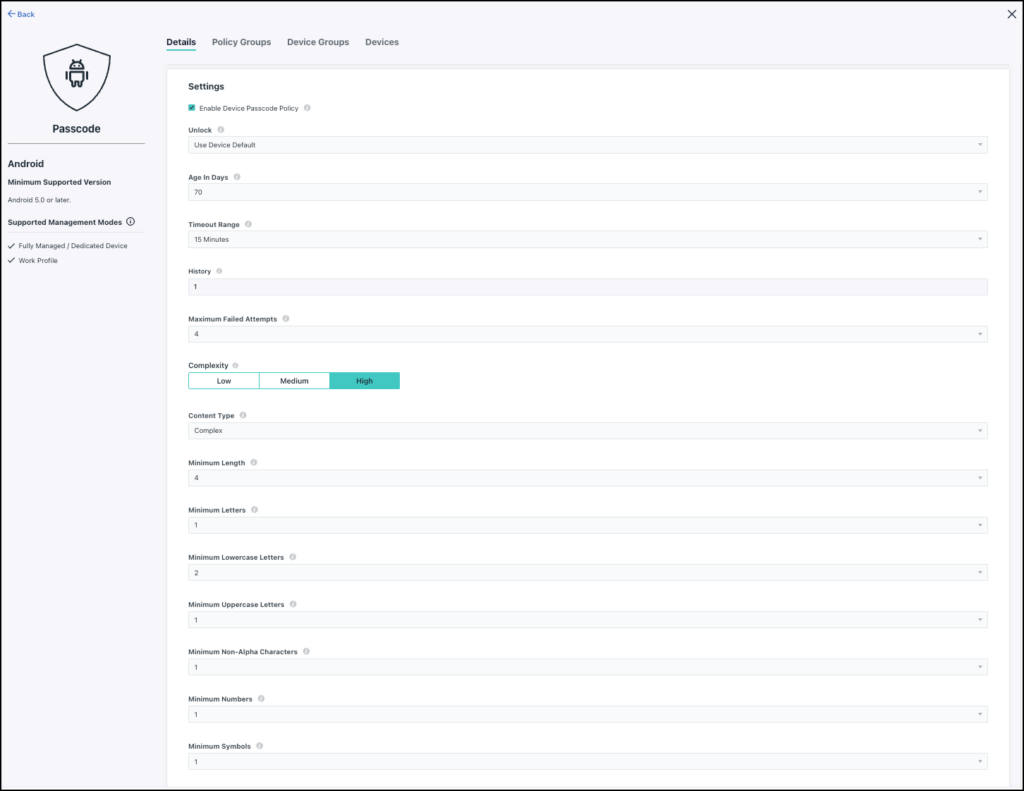
Task: Close the Passcode policy panel
Action: (1009, 14)
